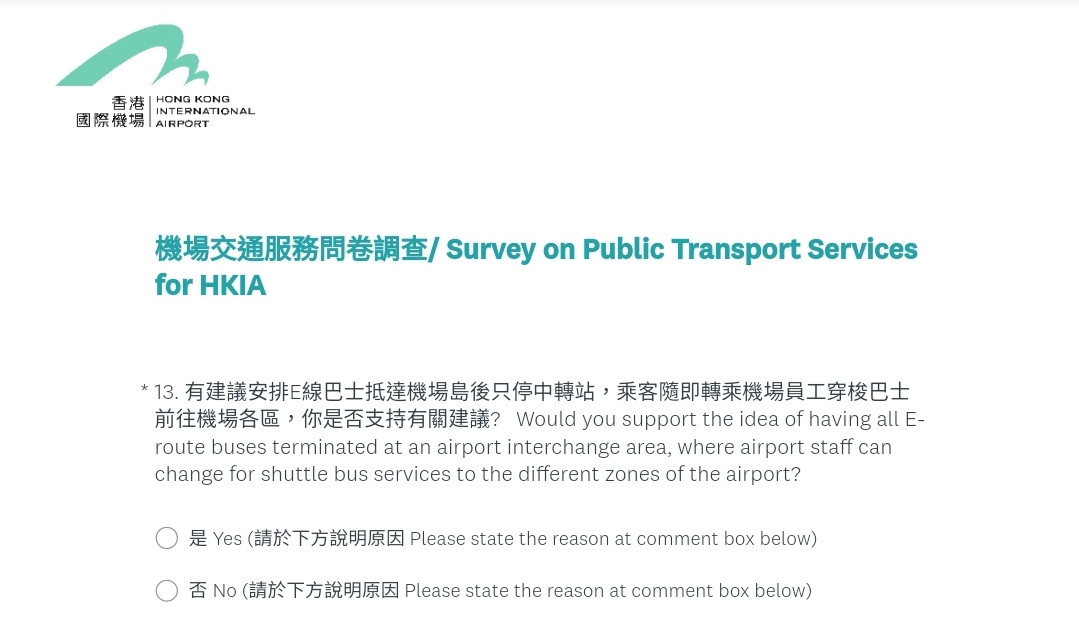
Task: Click 請於下方說明原因 text in the No option
Action: click(323, 590)
